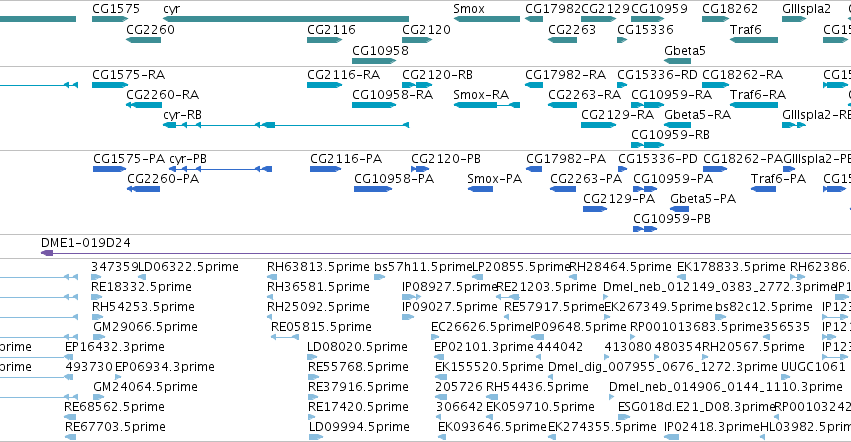Image resolution: width=851 pixels, height=442 pixels.
Task: Select the CG2120 gene glyph
Action: (417, 40)
